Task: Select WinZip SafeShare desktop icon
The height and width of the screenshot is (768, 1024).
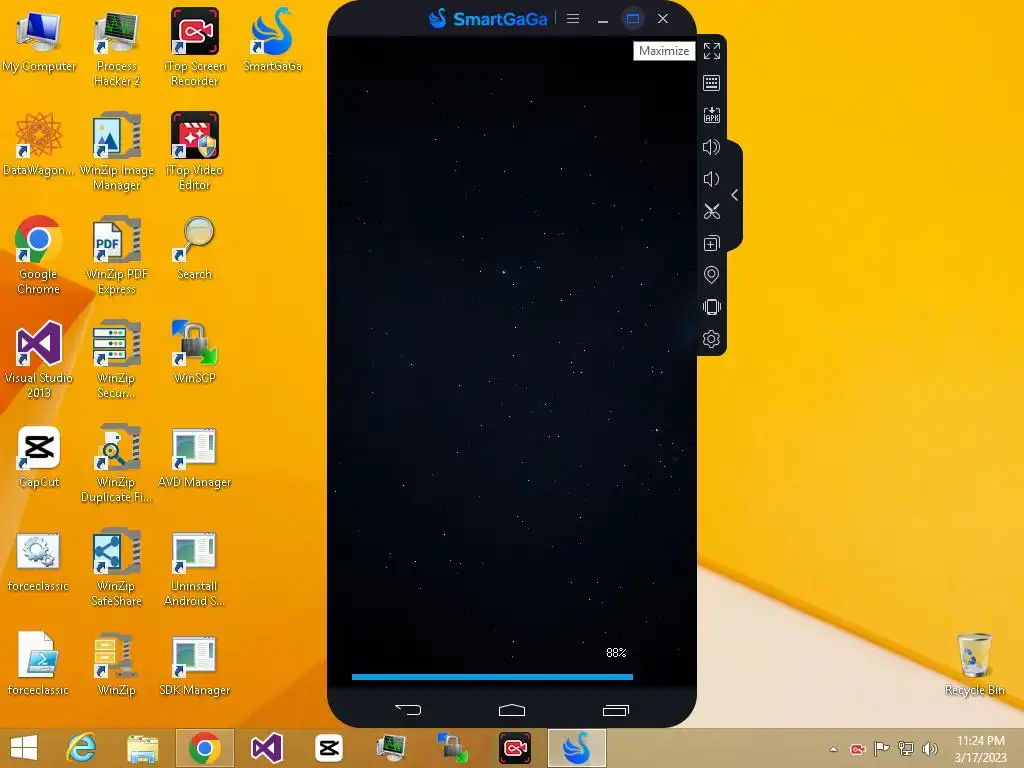Action: [117, 567]
